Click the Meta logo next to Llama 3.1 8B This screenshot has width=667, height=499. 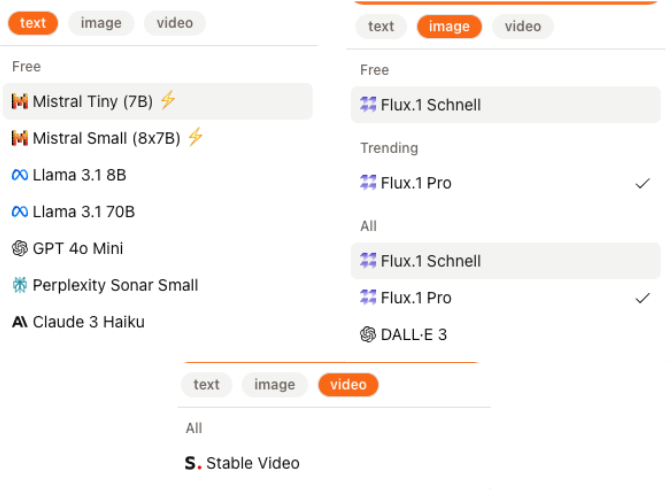[20, 175]
